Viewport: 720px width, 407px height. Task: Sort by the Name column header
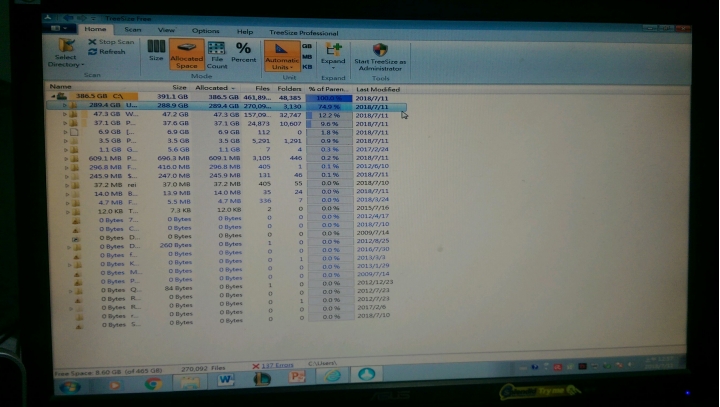point(60,86)
